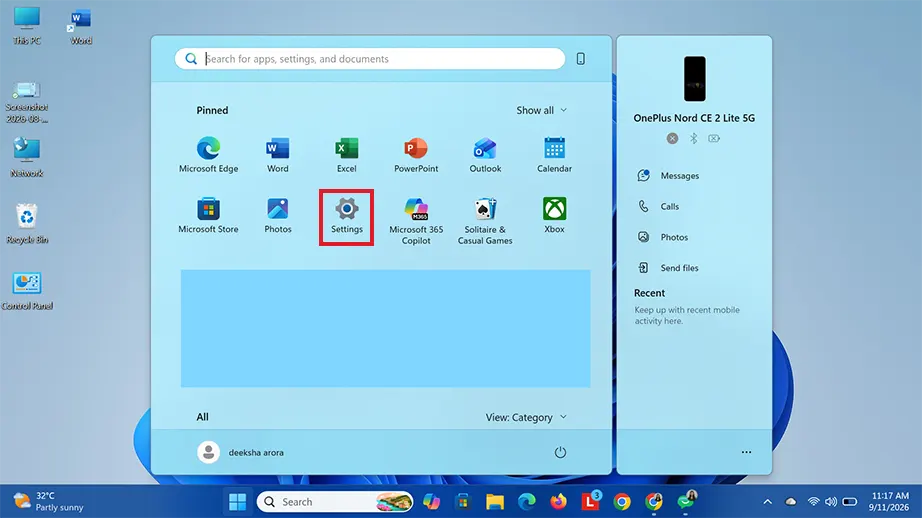
Task: Click the Start menu search field
Action: (x=370, y=59)
